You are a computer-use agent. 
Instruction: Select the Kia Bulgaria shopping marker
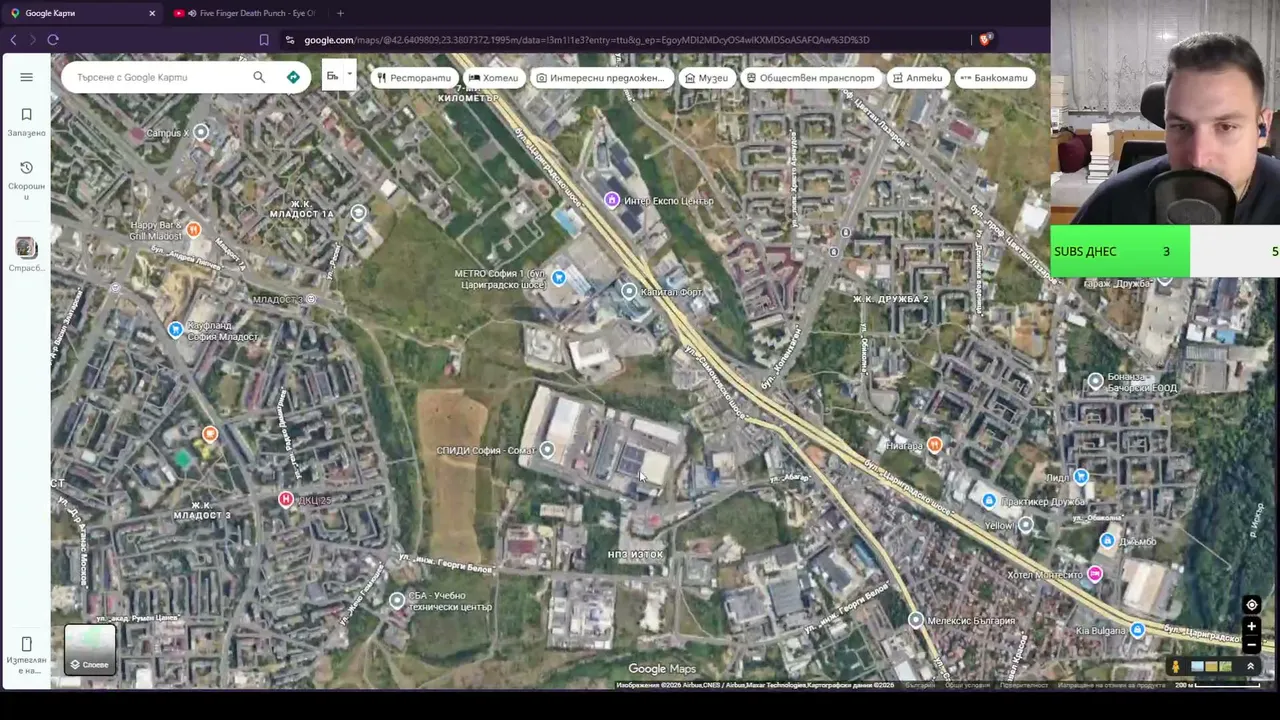[1137, 630]
